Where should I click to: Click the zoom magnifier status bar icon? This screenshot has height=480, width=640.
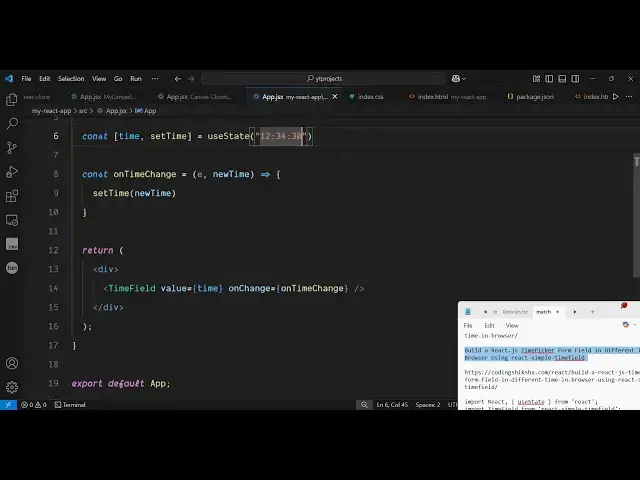(364, 404)
